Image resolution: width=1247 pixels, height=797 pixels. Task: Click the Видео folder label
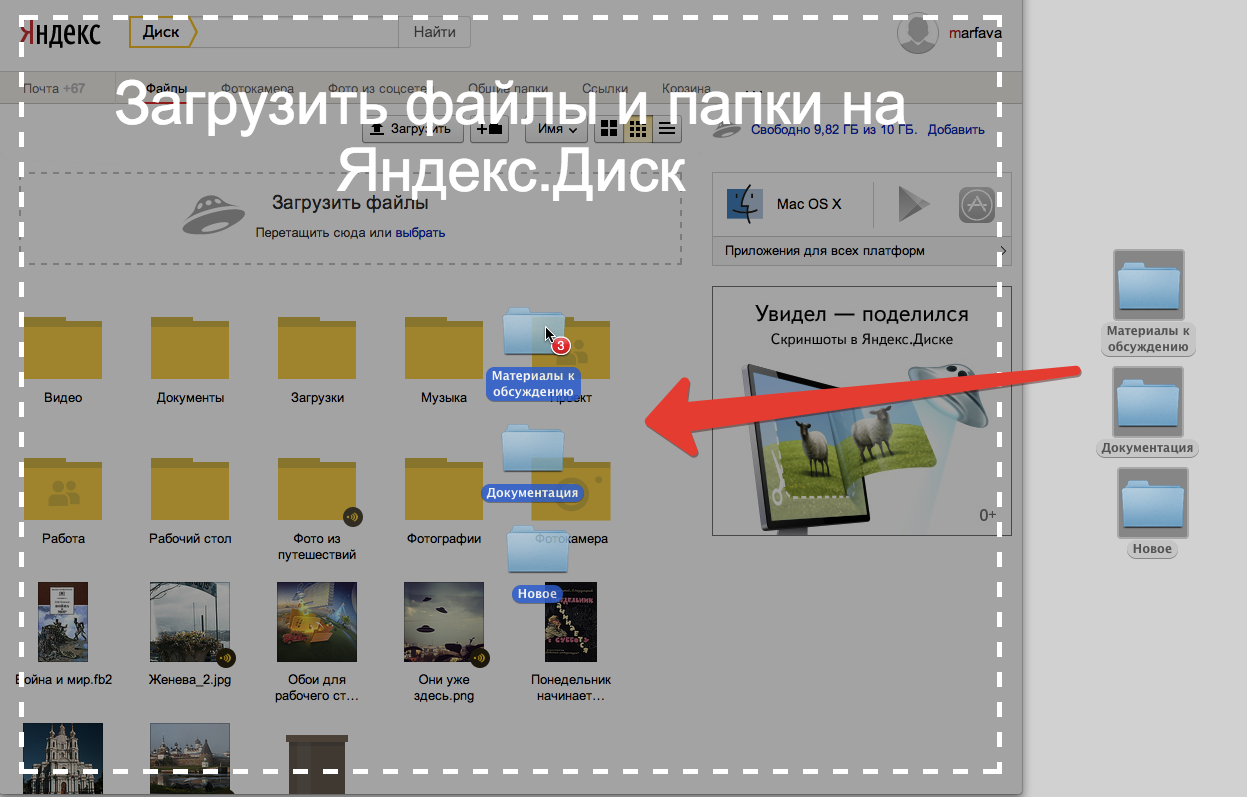(x=63, y=397)
